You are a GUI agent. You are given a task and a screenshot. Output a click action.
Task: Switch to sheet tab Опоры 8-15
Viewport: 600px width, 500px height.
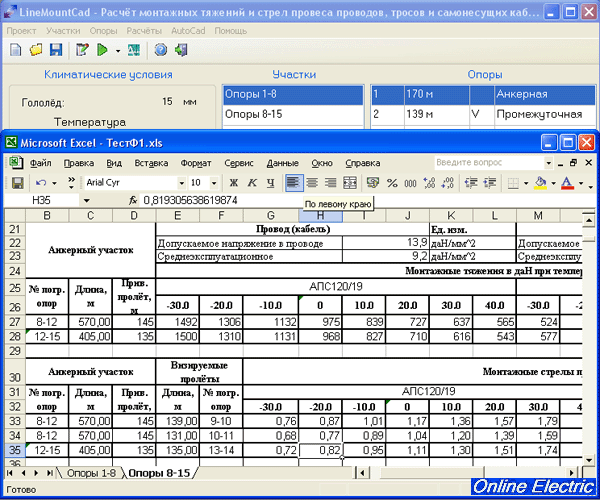159,473
